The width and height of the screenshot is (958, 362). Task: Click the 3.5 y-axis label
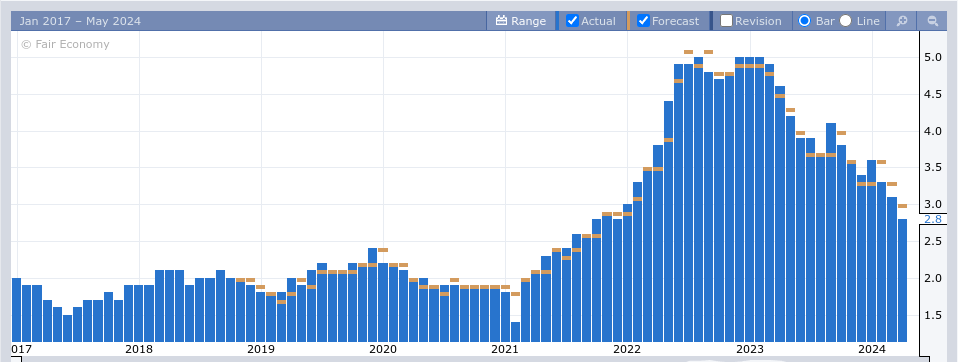point(932,167)
